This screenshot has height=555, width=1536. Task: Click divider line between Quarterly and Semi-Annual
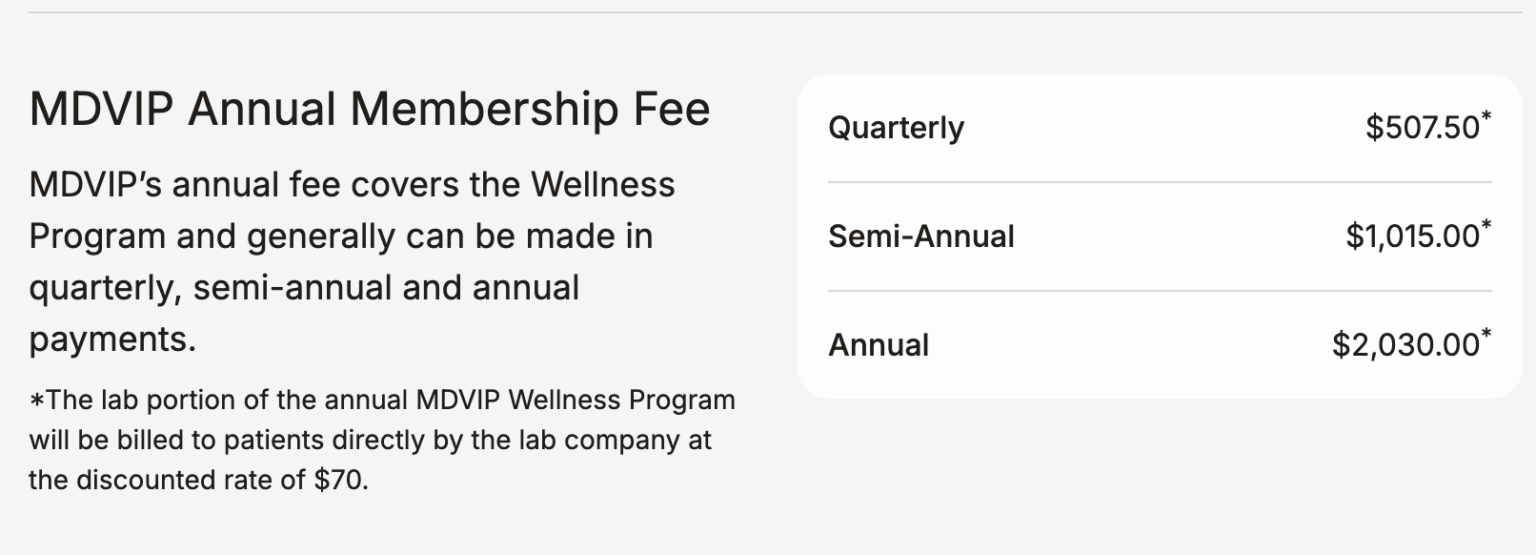1159,182
